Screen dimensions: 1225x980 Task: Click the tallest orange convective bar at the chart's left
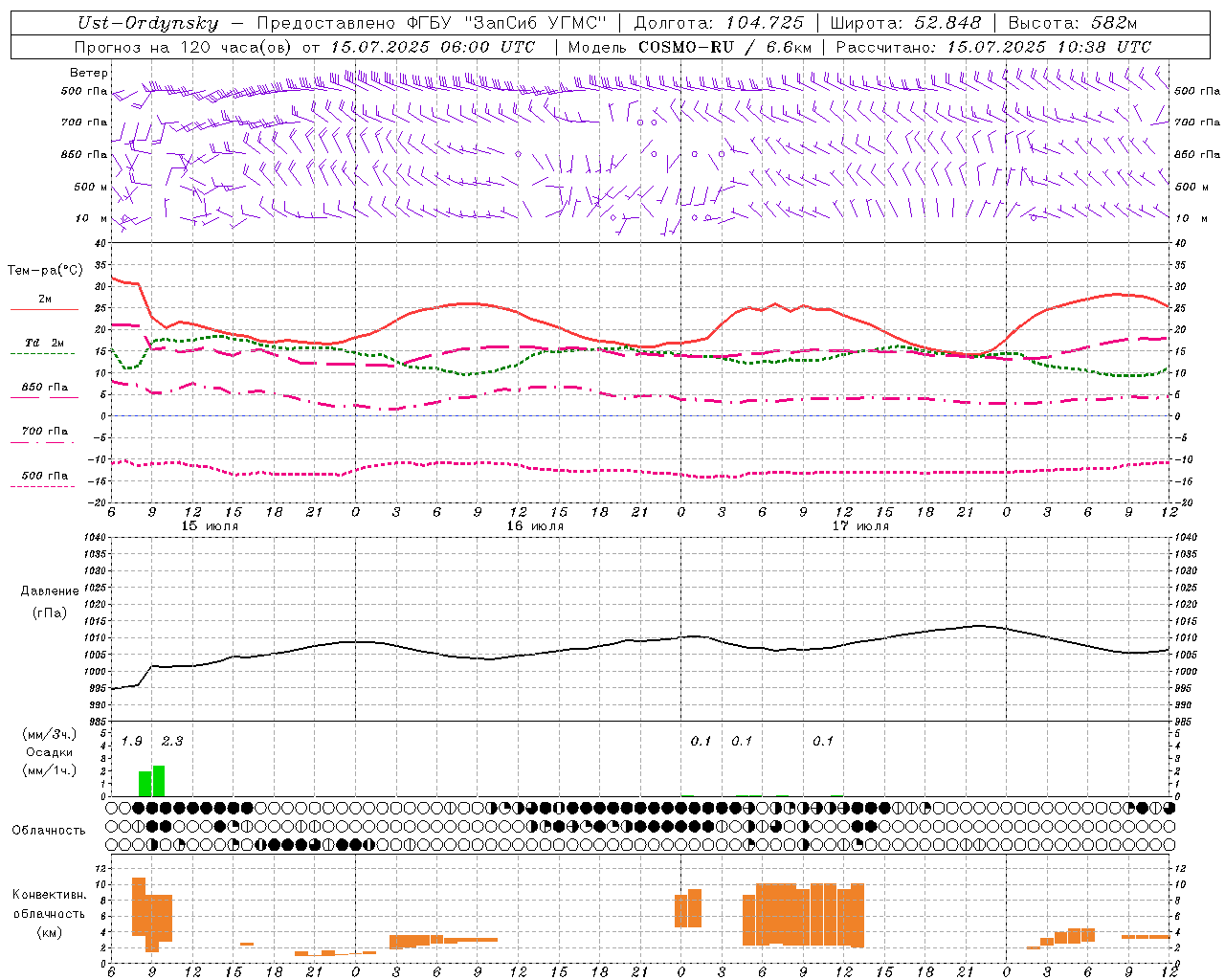tap(139, 906)
